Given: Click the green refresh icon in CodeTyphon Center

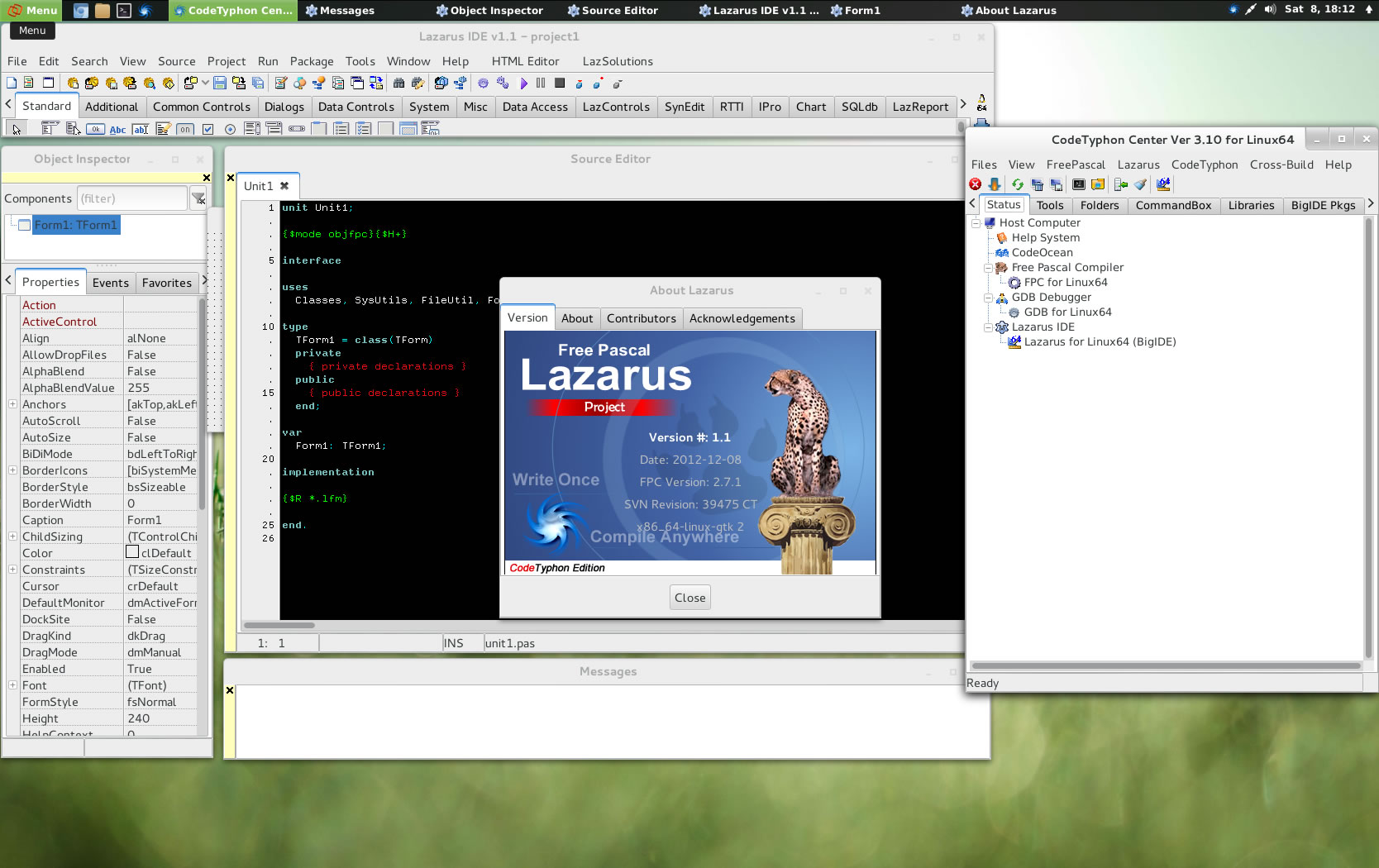Looking at the screenshot, I should click(1018, 184).
